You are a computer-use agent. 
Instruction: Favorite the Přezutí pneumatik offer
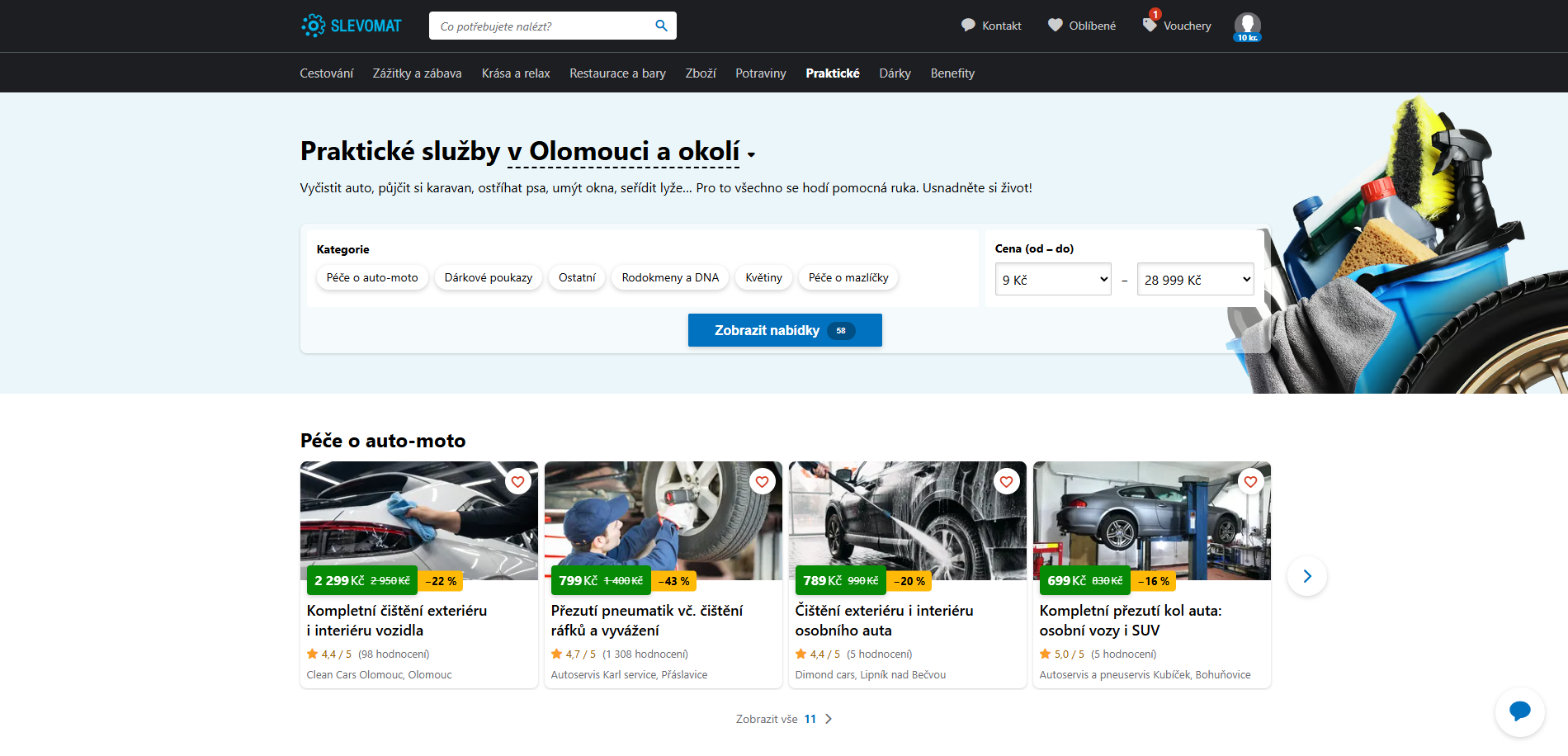762,481
